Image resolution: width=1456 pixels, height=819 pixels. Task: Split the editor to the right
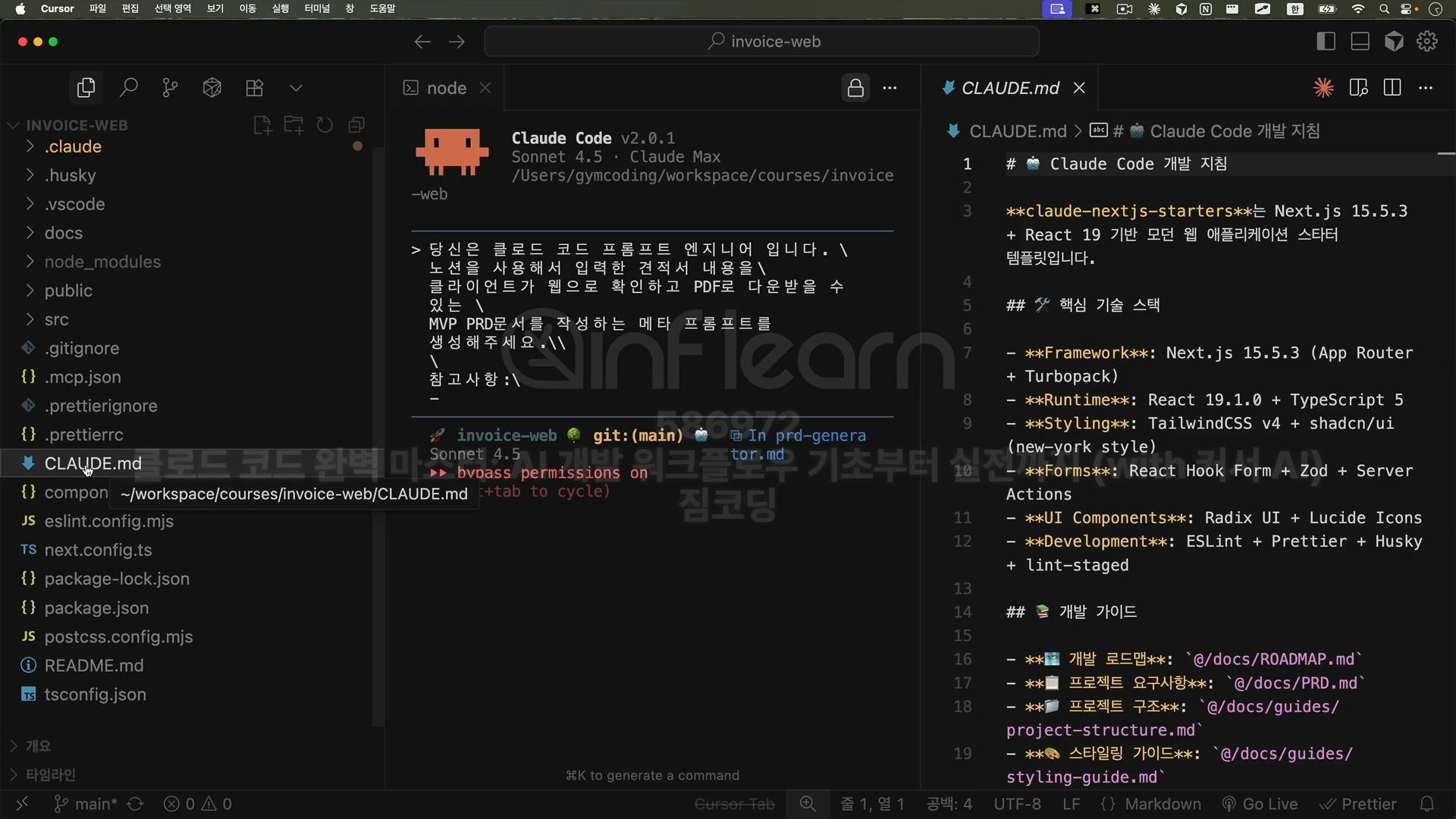coord(1392,88)
